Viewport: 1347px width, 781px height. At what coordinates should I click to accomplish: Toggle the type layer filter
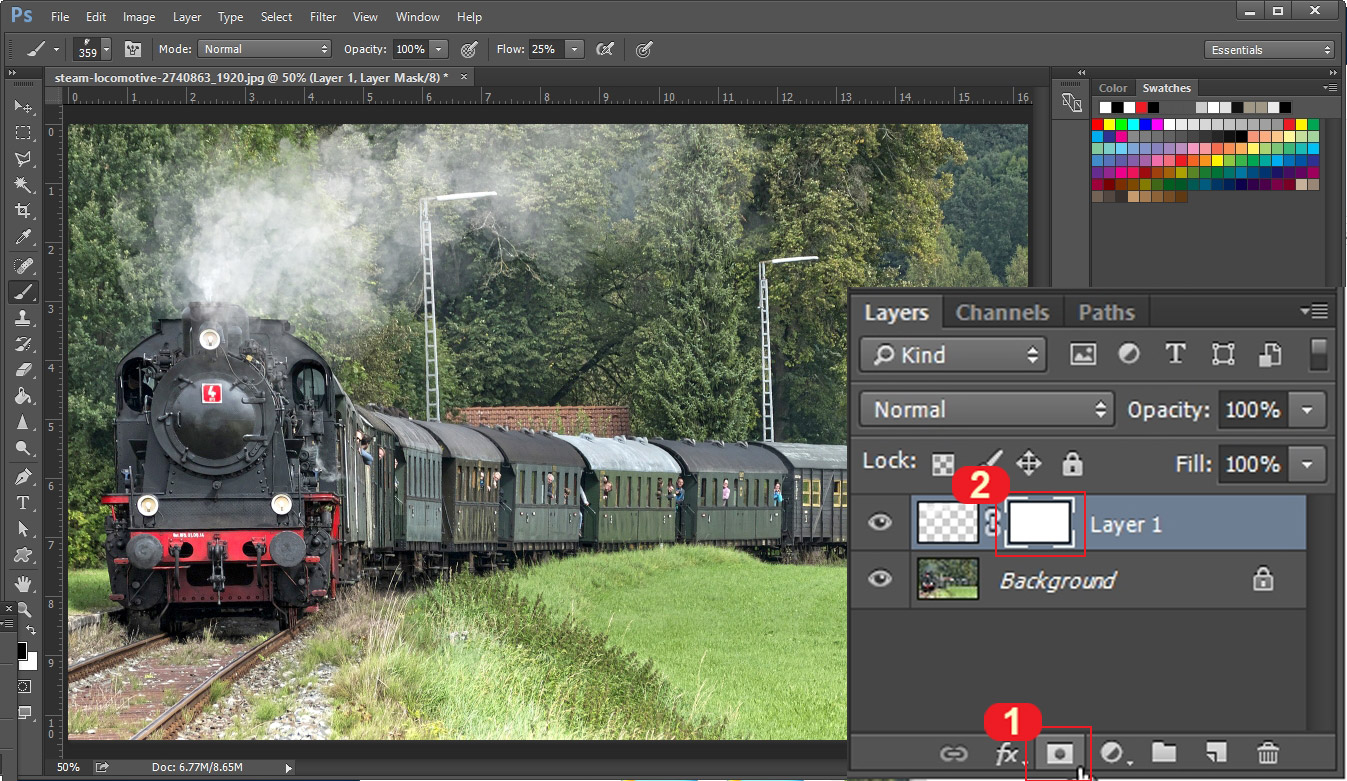(1175, 354)
